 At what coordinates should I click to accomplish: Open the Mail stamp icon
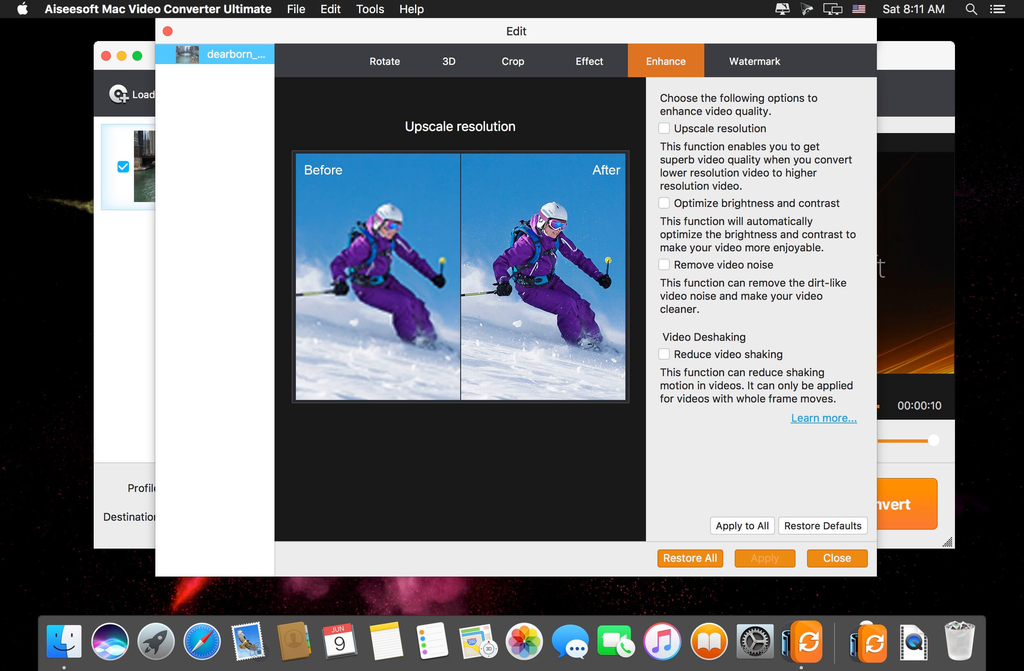pos(248,640)
